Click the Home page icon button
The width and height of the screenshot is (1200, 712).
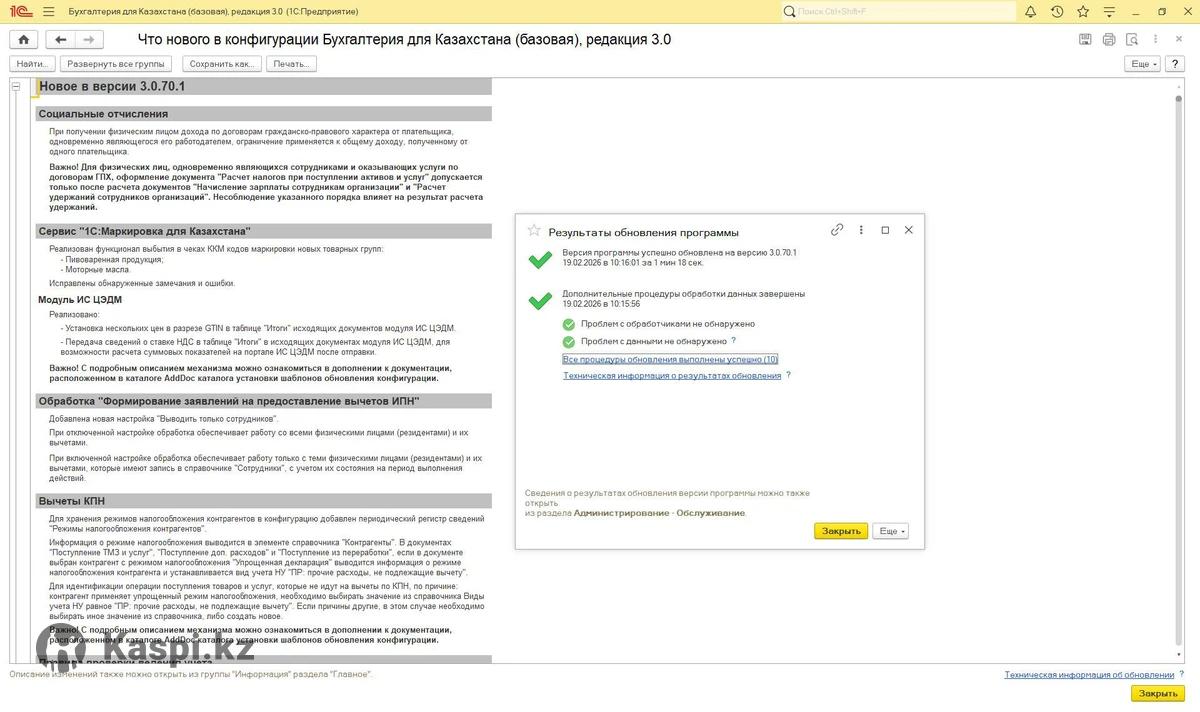pos(23,40)
